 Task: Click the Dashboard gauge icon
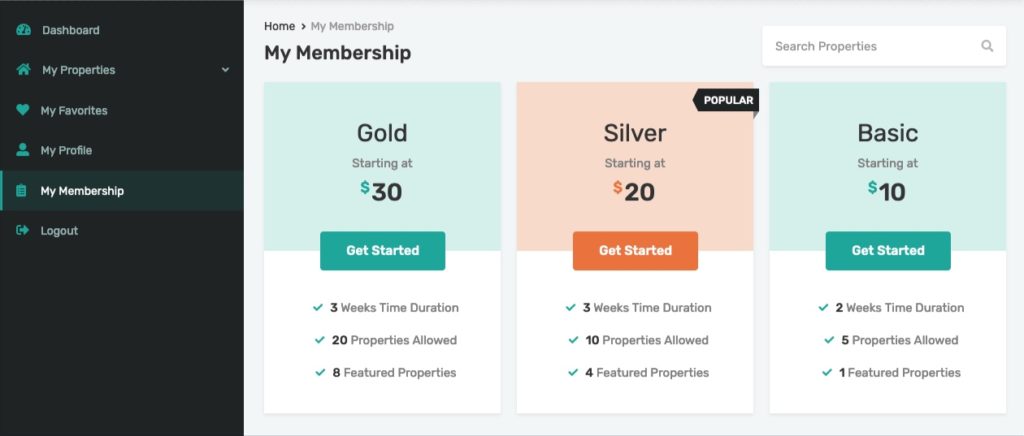coord(24,30)
